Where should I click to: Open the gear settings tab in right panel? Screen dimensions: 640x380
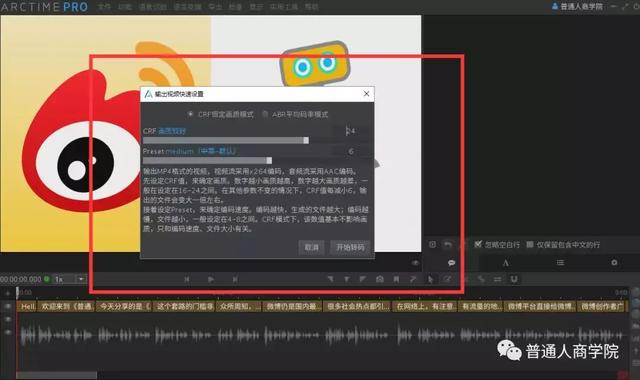(614, 263)
